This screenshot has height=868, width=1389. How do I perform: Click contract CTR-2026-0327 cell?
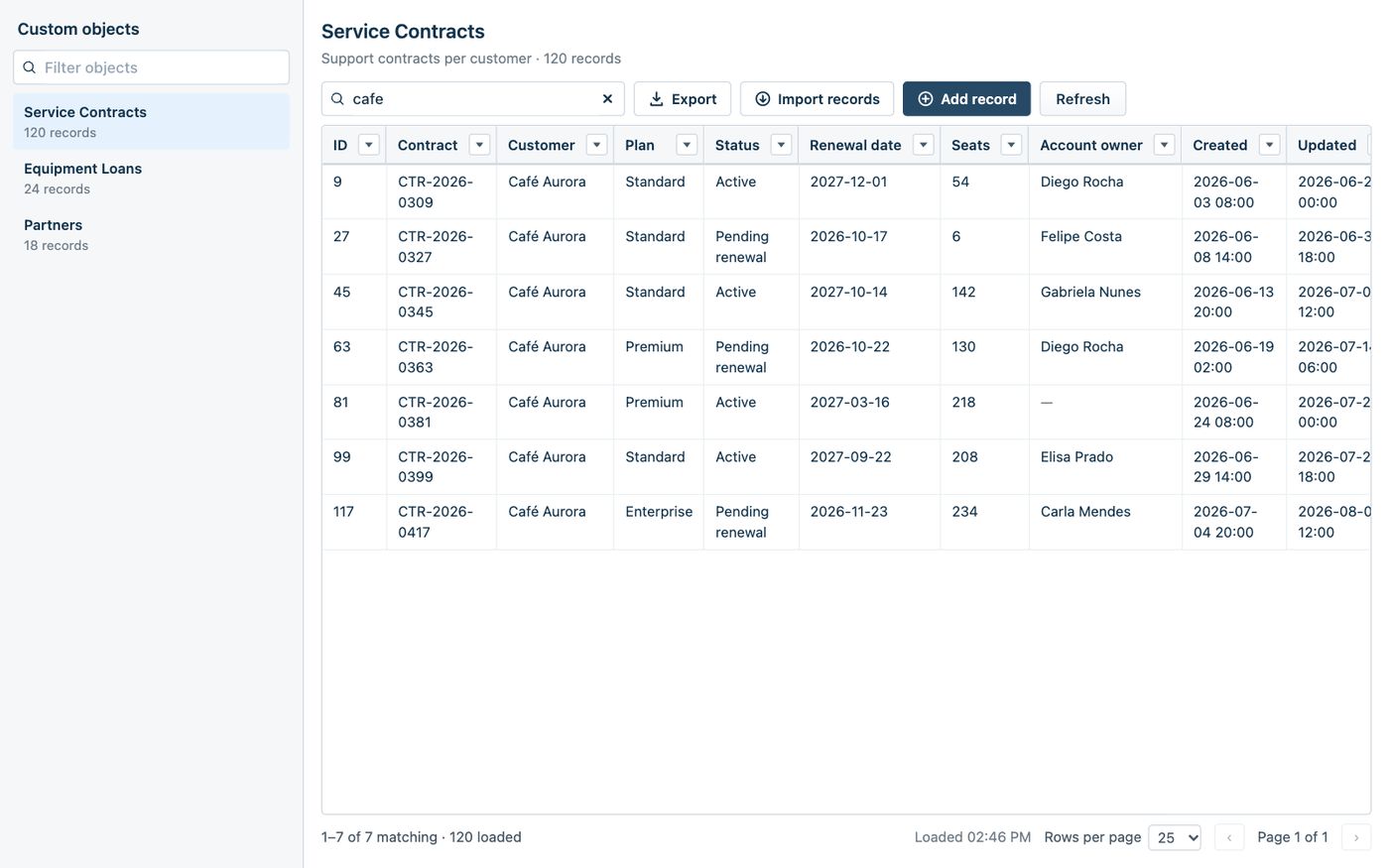pos(442,246)
